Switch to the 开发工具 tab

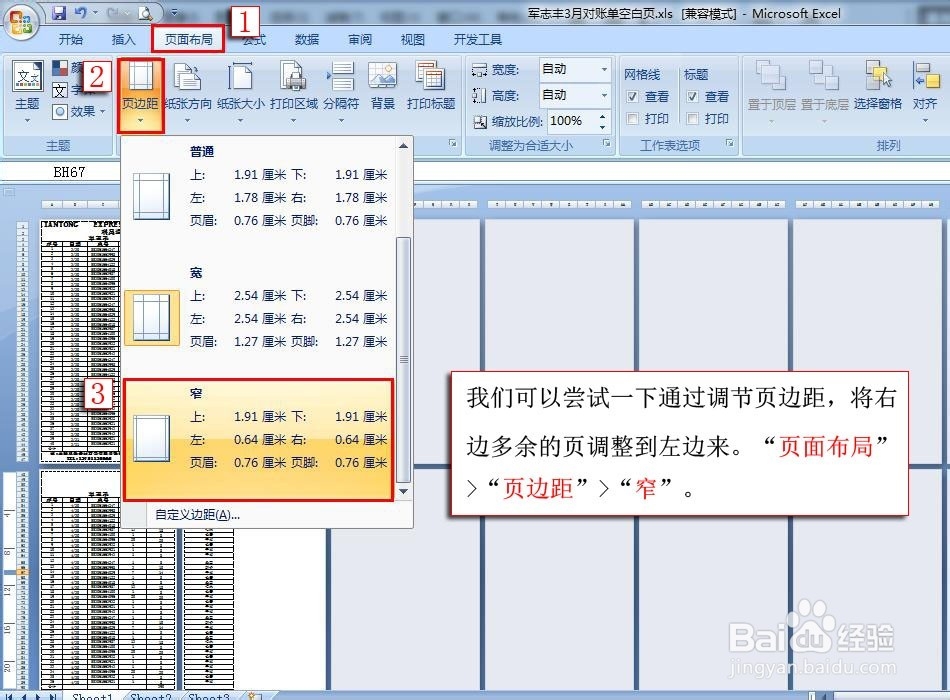(x=478, y=39)
